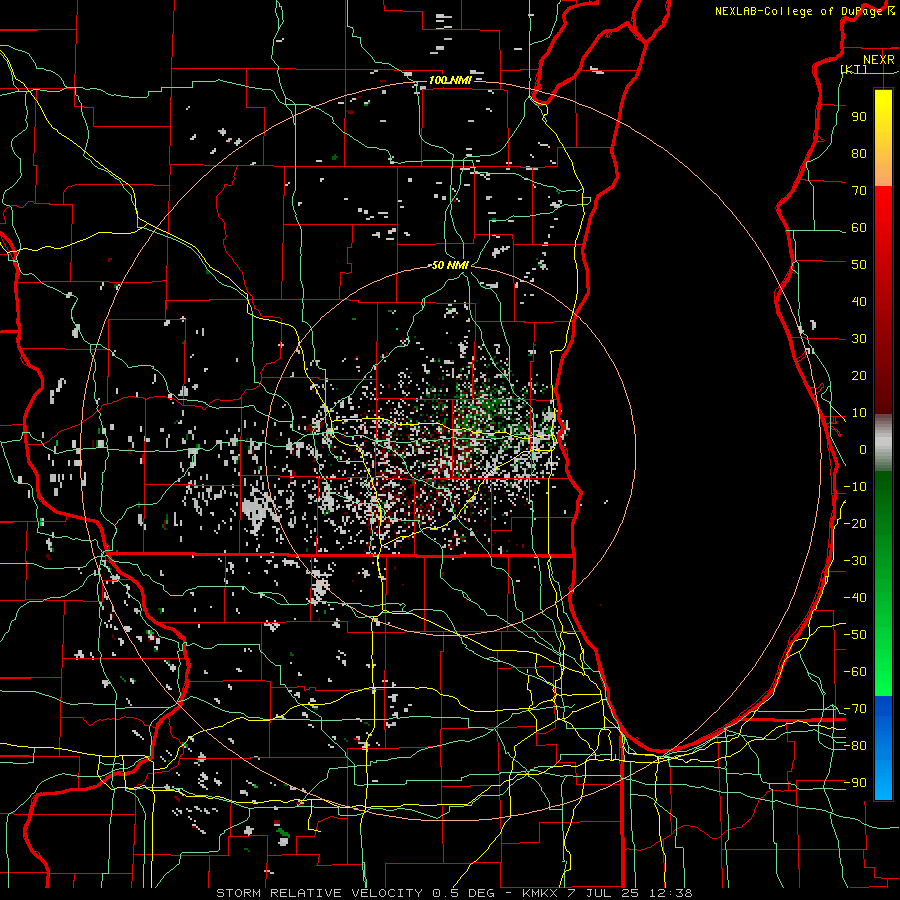Screen dimensions: 900x900
Task: Click the positive 10 scale value
Action: click(x=859, y=413)
